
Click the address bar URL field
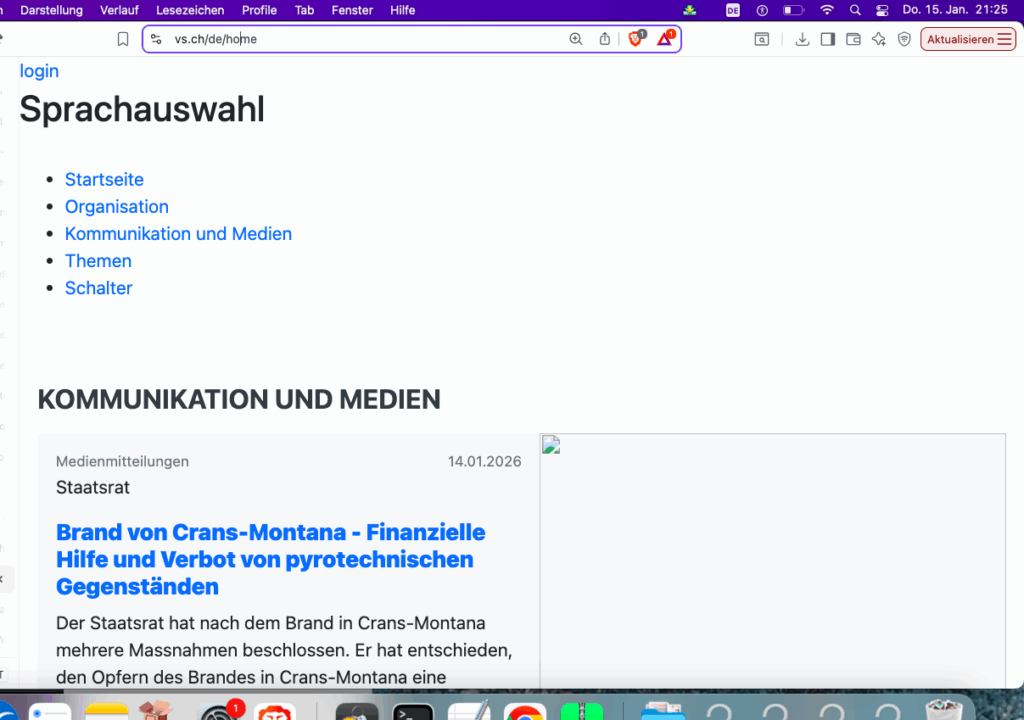click(x=360, y=39)
